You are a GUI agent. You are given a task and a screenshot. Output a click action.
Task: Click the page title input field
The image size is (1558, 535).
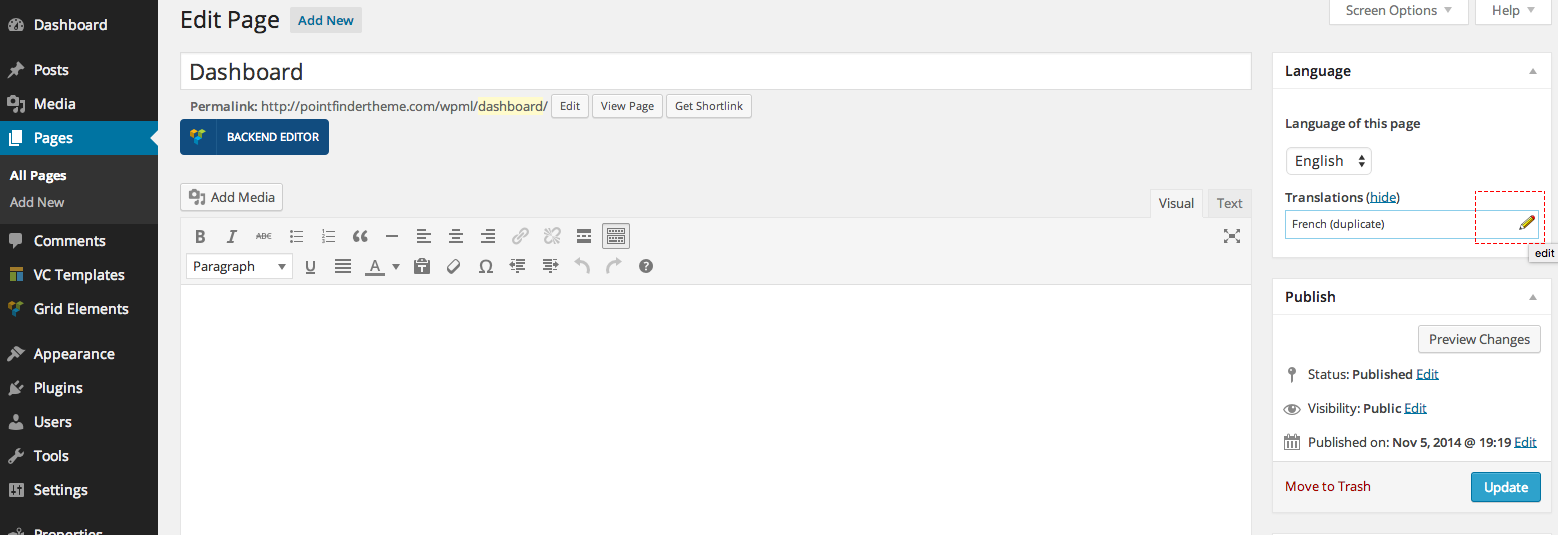pyautogui.click(x=715, y=72)
